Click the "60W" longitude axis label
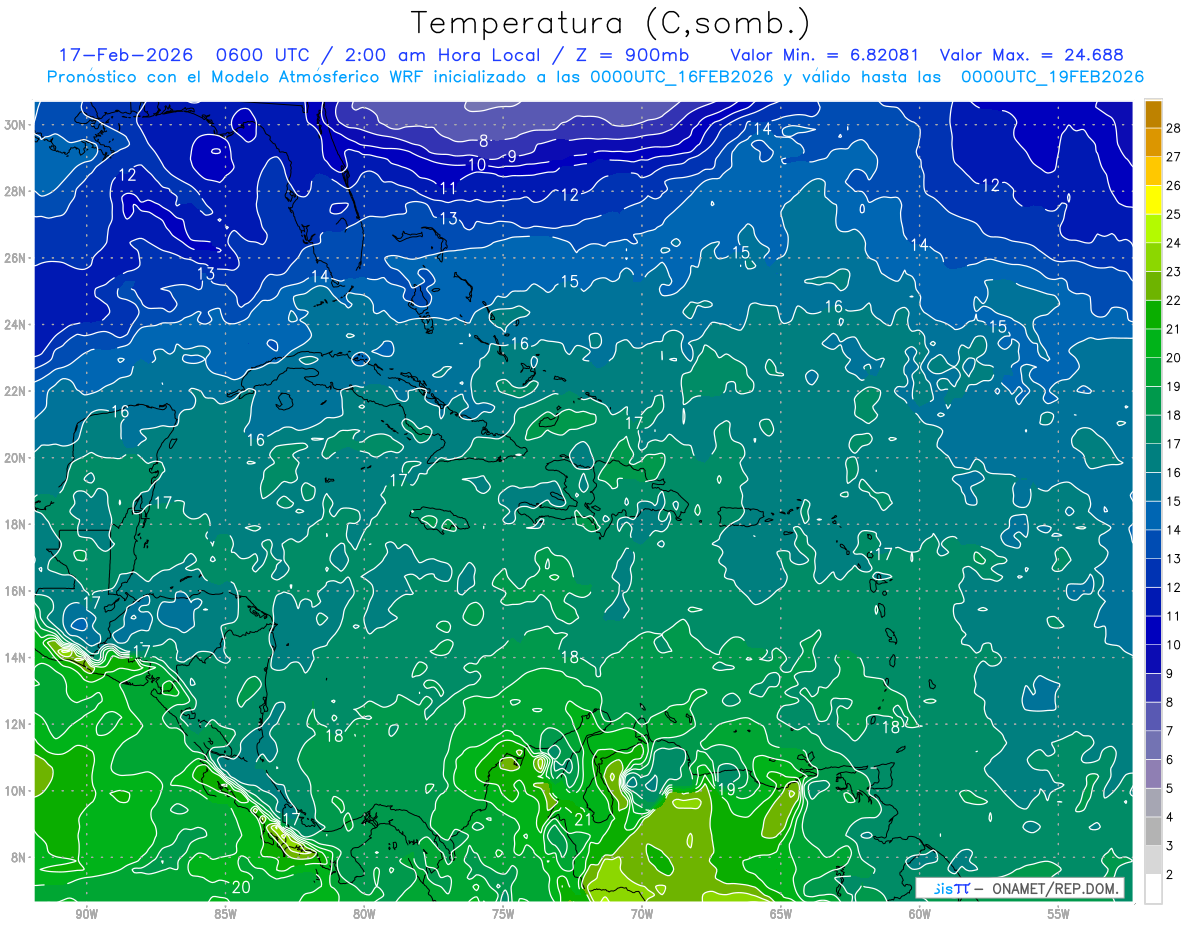 coord(920,914)
